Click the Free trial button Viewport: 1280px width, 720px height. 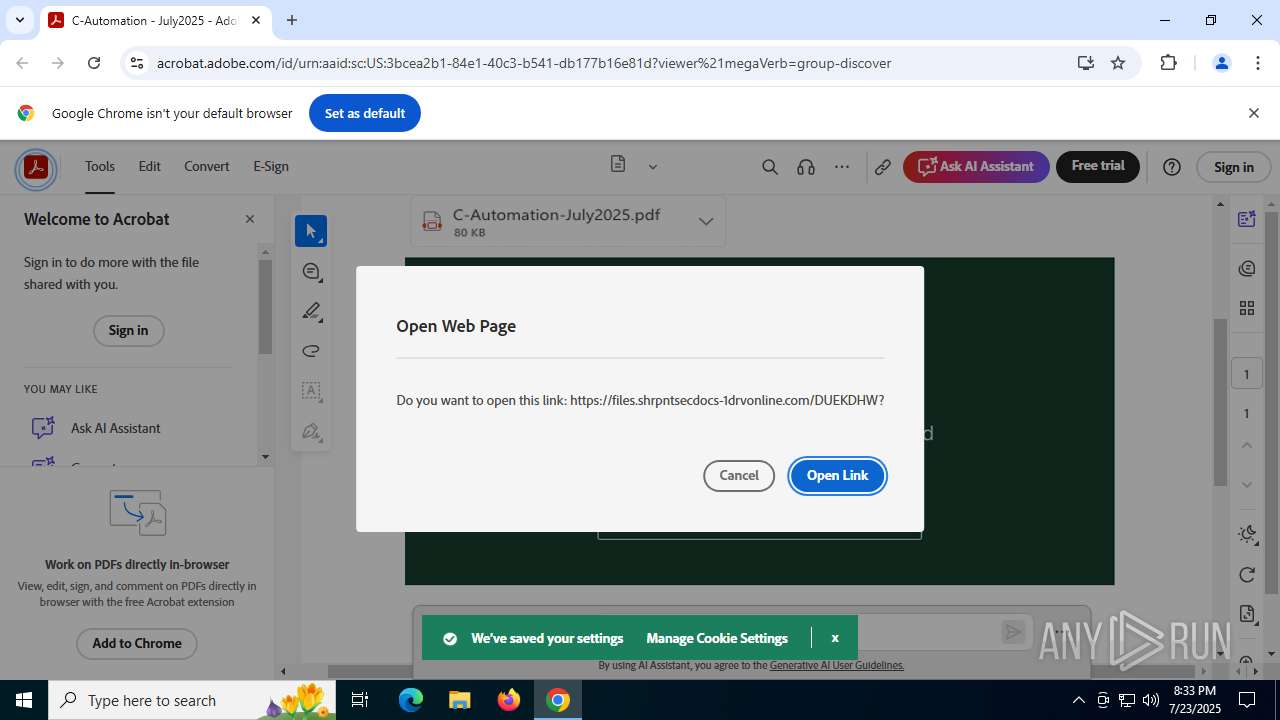pyautogui.click(x=1098, y=166)
